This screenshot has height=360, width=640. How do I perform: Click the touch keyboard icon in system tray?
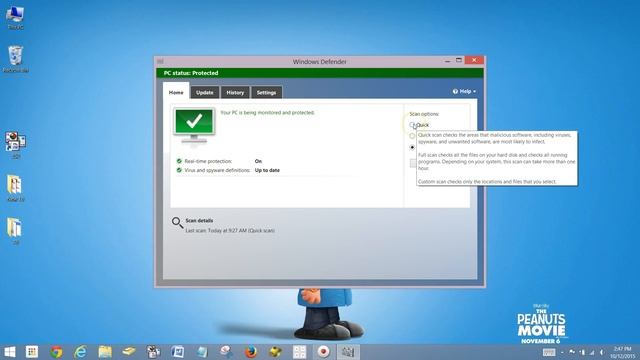click(549, 352)
